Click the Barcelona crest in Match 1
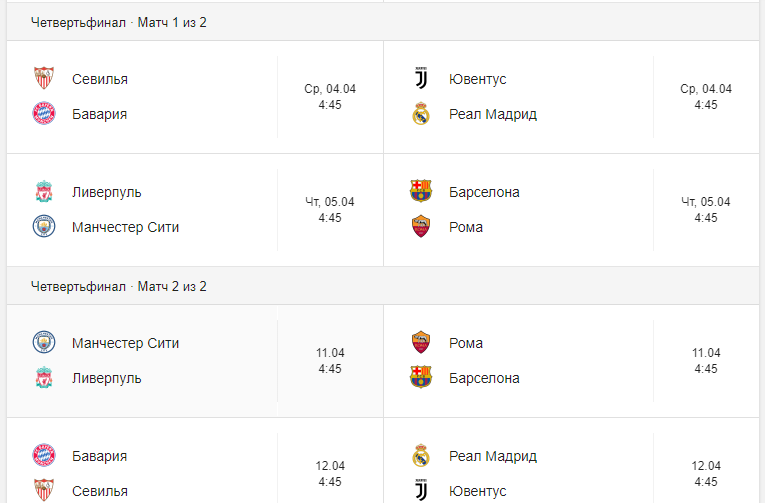 coord(420,192)
